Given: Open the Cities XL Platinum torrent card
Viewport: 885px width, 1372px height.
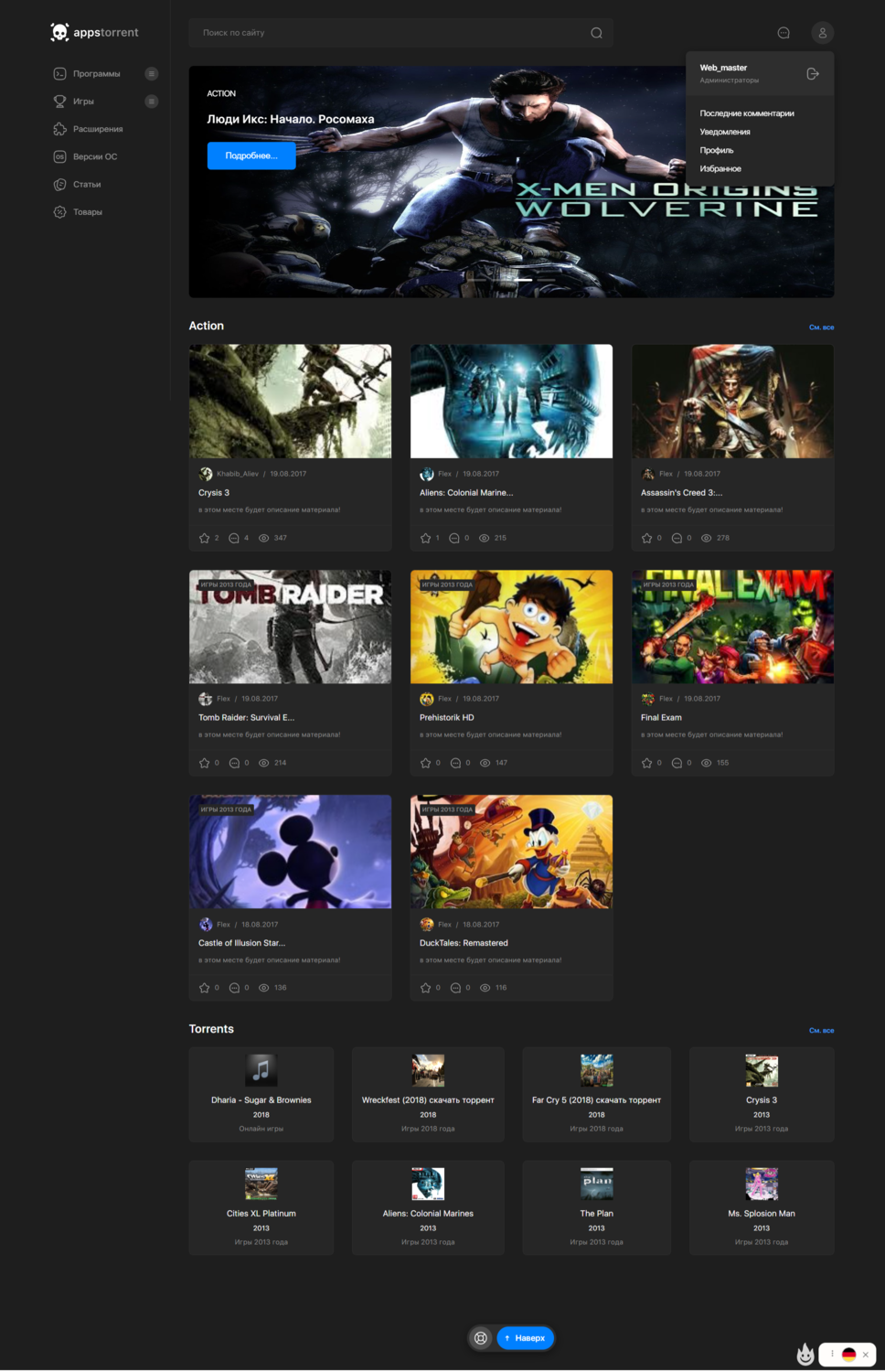Looking at the screenshot, I should point(261,1208).
